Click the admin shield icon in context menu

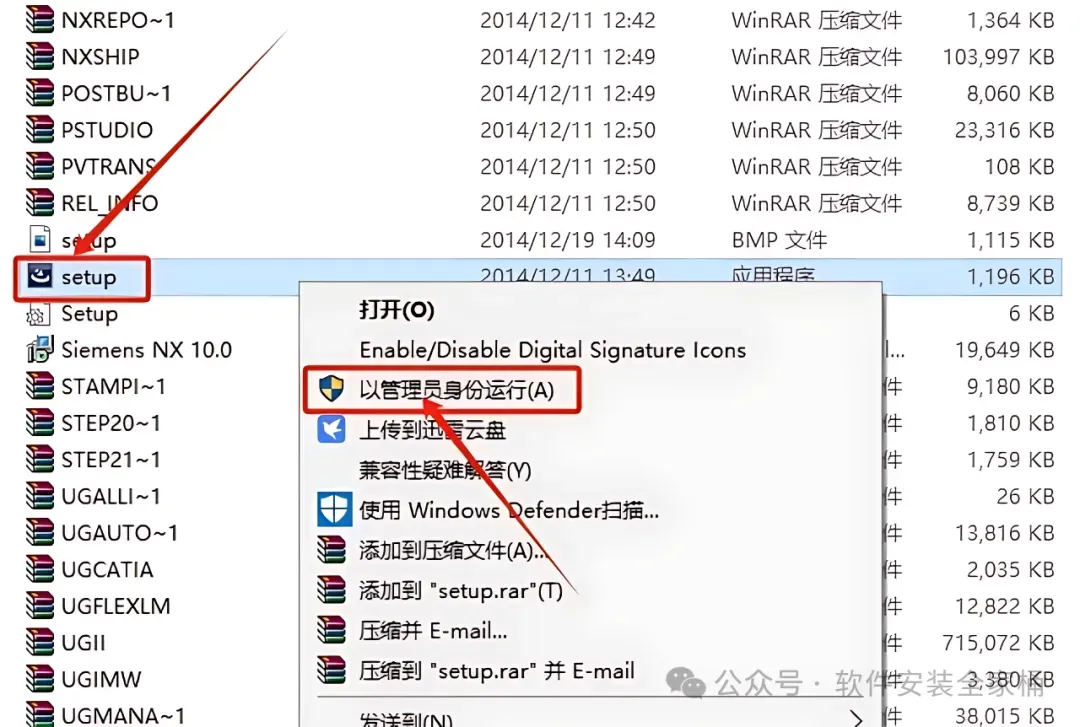point(331,389)
